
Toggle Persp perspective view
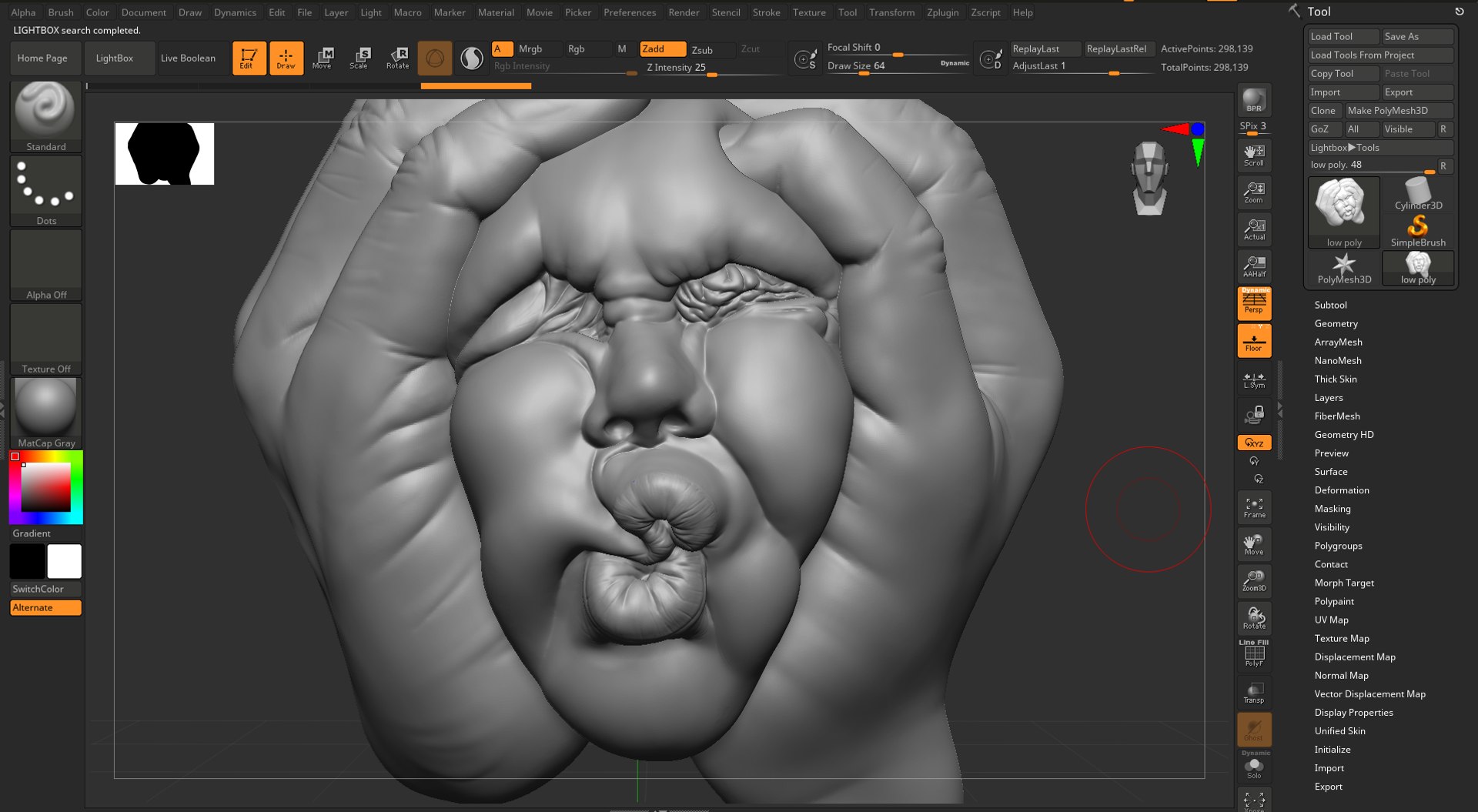(x=1254, y=303)
